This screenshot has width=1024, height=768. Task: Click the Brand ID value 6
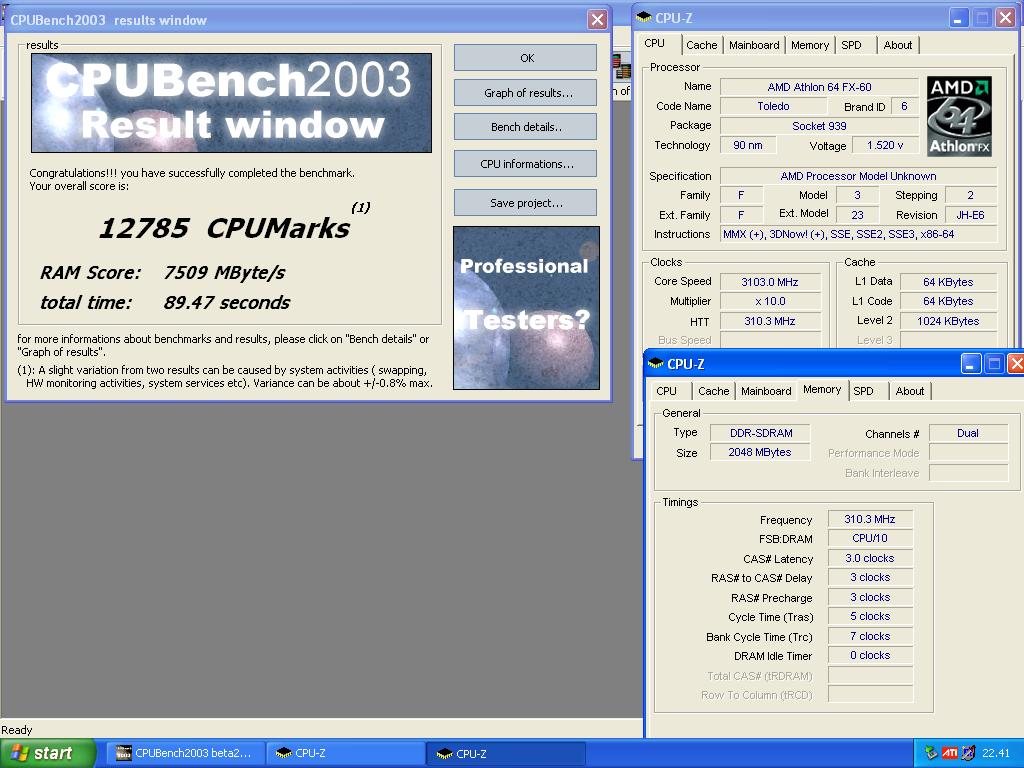tap(904, 106)
